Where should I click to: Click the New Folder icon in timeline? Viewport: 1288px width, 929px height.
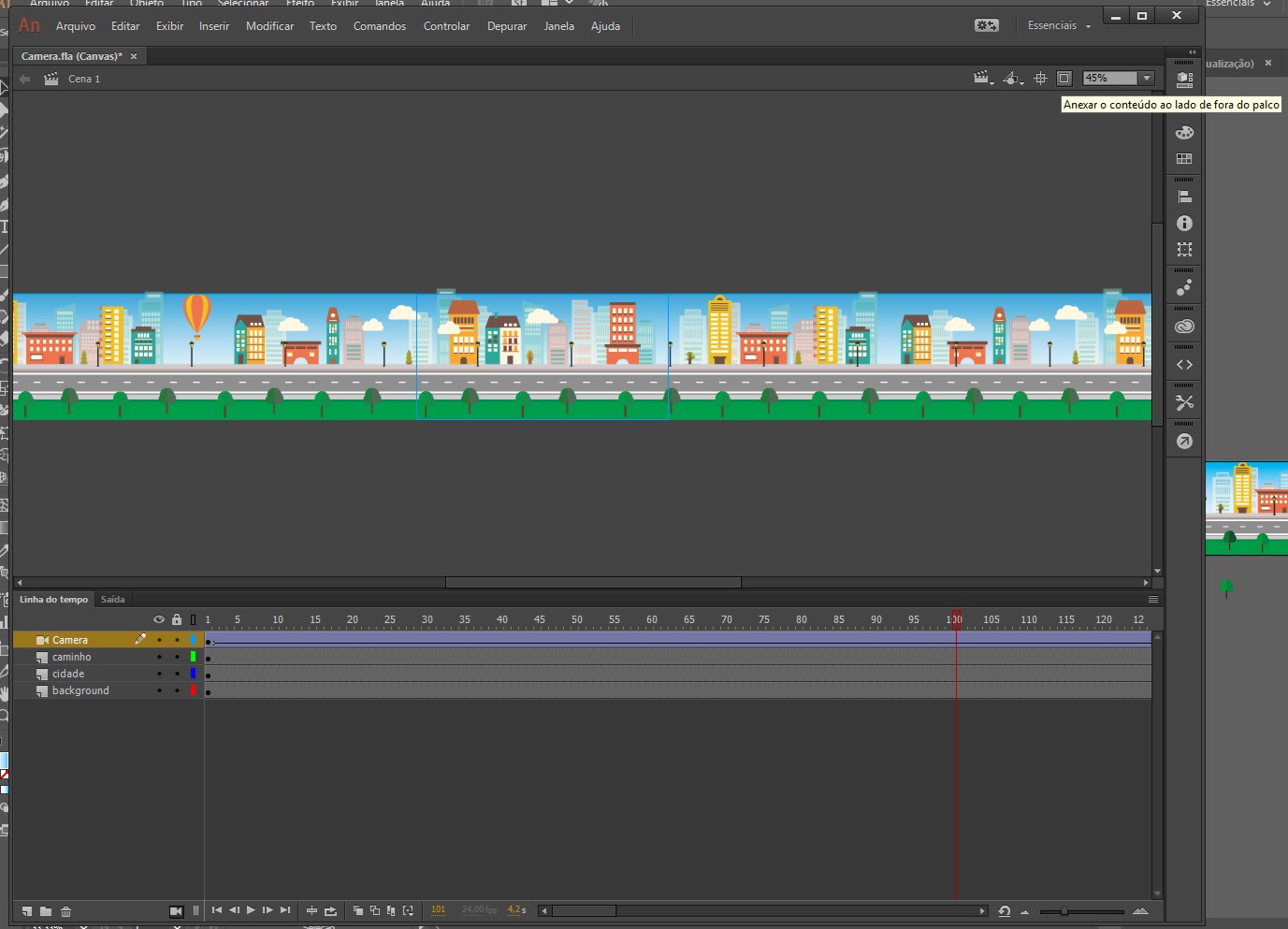coord(46,911)
